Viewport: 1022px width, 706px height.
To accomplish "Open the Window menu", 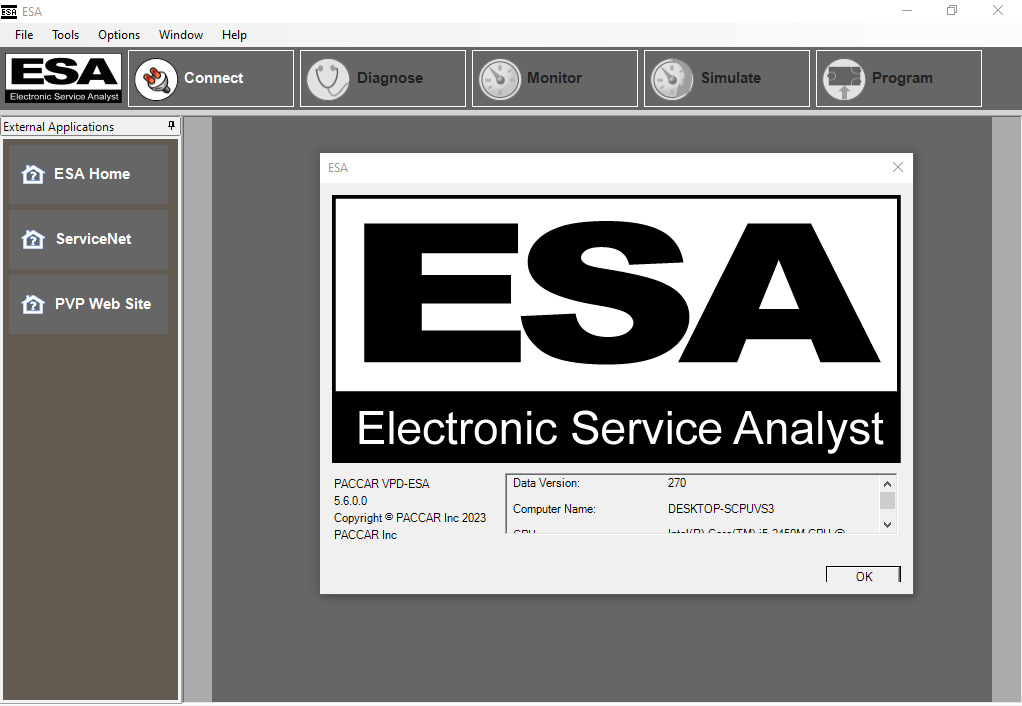I will [180, 34].
